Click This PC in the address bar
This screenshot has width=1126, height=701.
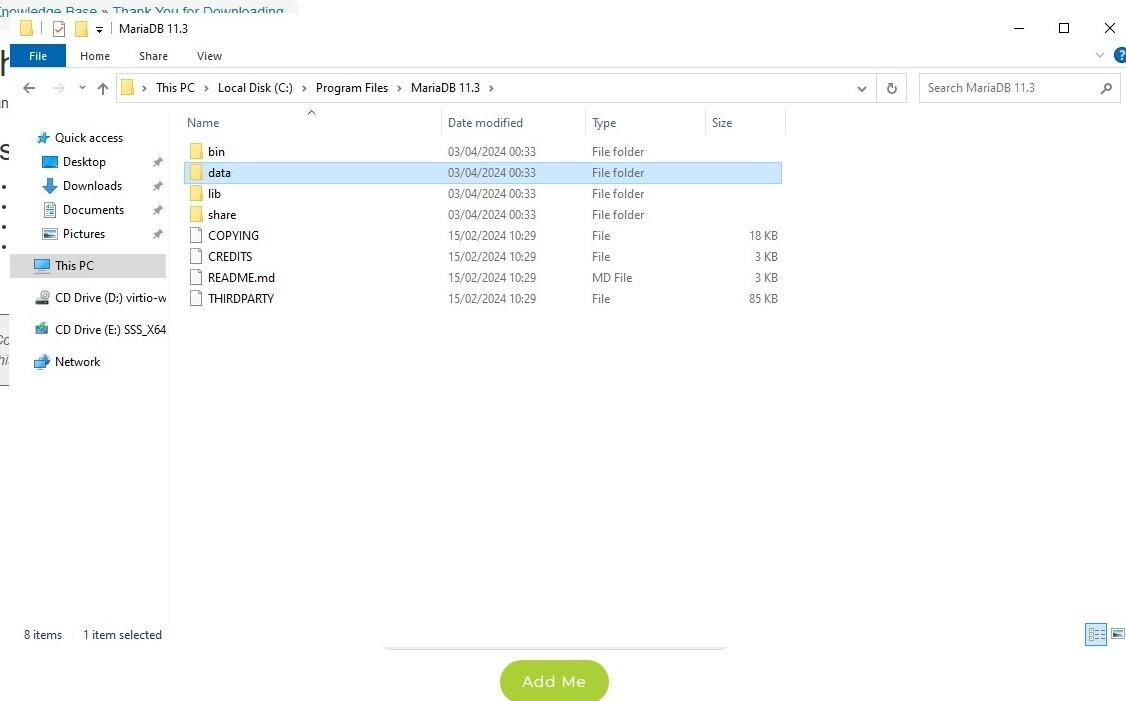pos(175,88)
